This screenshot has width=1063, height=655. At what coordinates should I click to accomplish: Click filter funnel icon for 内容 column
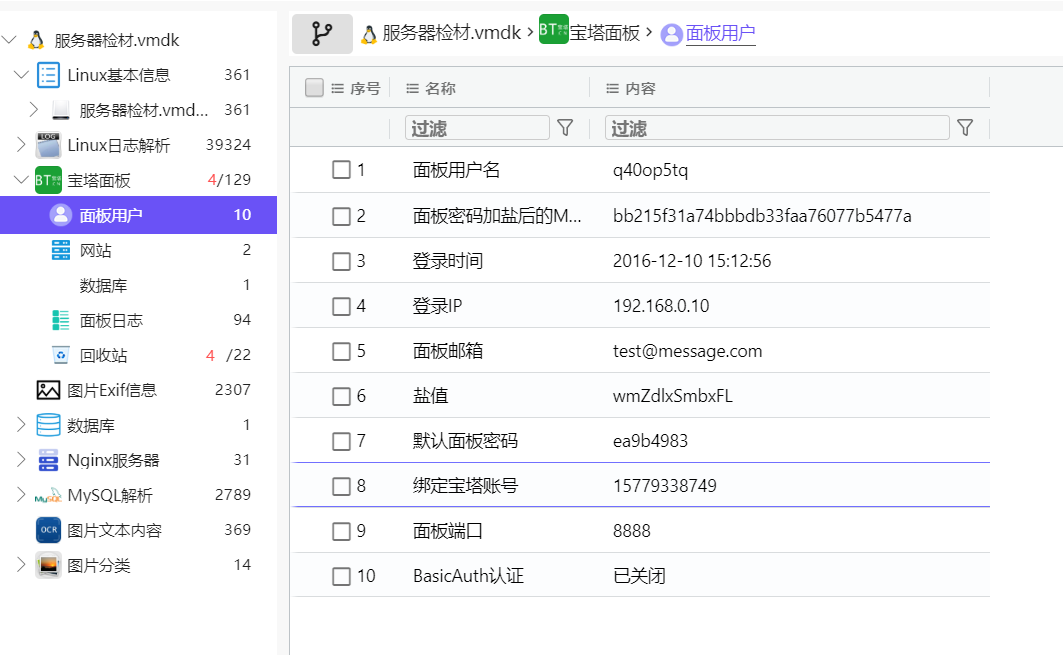pyautogui.click(x=965, y=127)
